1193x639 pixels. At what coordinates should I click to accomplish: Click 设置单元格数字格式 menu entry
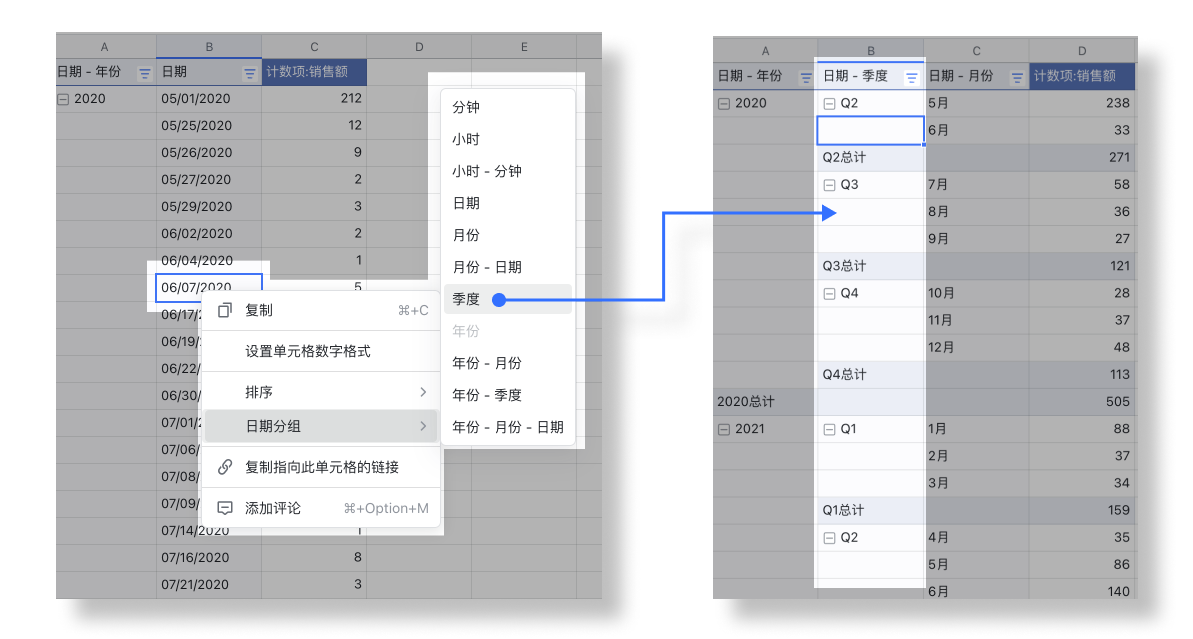pos(308,352)
